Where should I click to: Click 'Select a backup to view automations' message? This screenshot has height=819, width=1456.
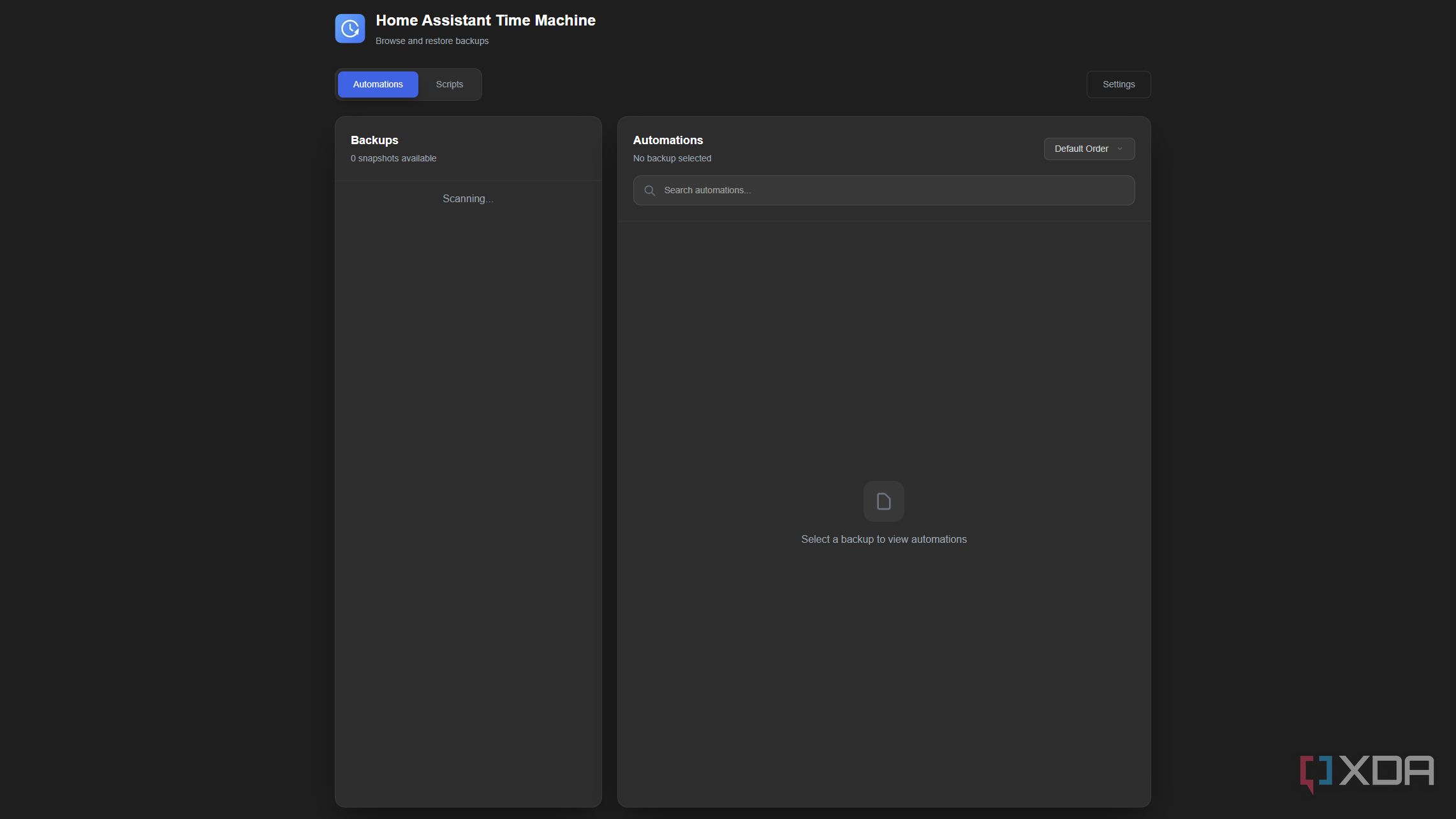(883, 540)
